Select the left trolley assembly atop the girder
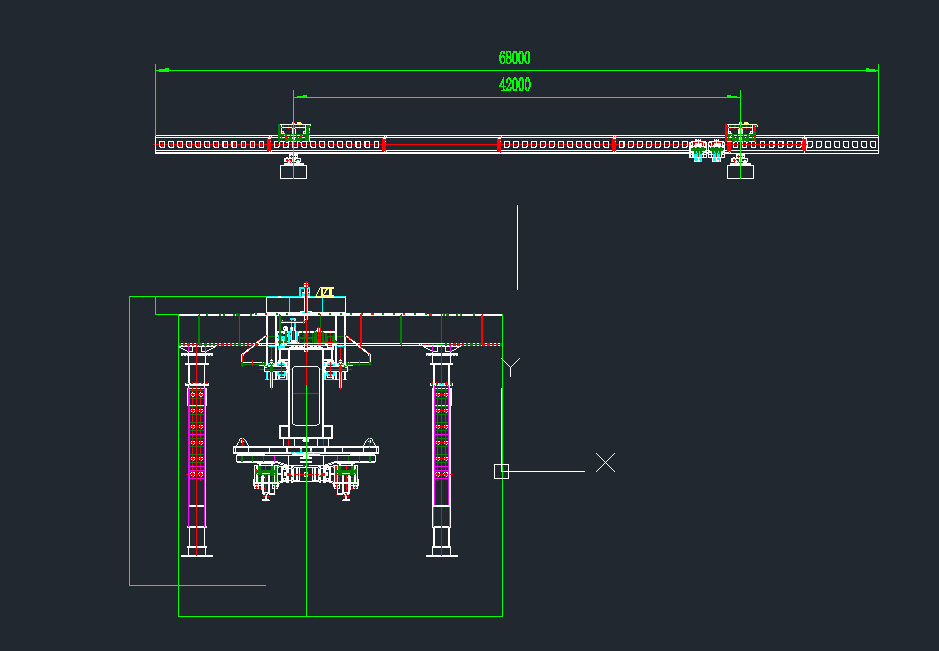The image size is (939, 651). coord(294,130)
